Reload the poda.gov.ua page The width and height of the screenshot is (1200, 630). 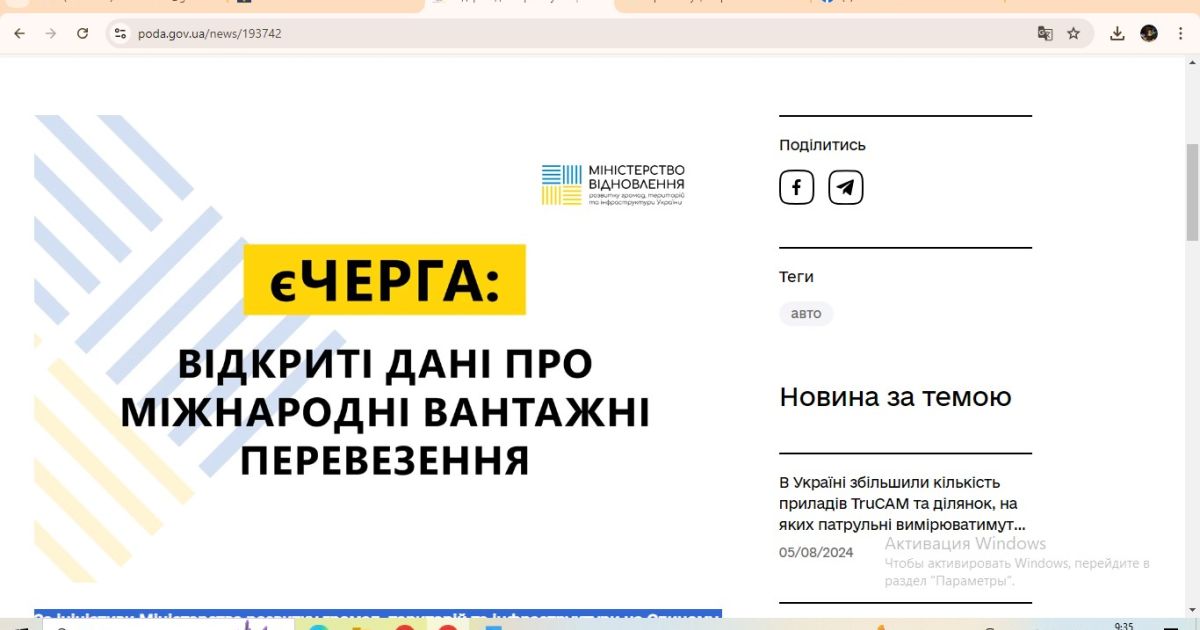click(83, 33)
